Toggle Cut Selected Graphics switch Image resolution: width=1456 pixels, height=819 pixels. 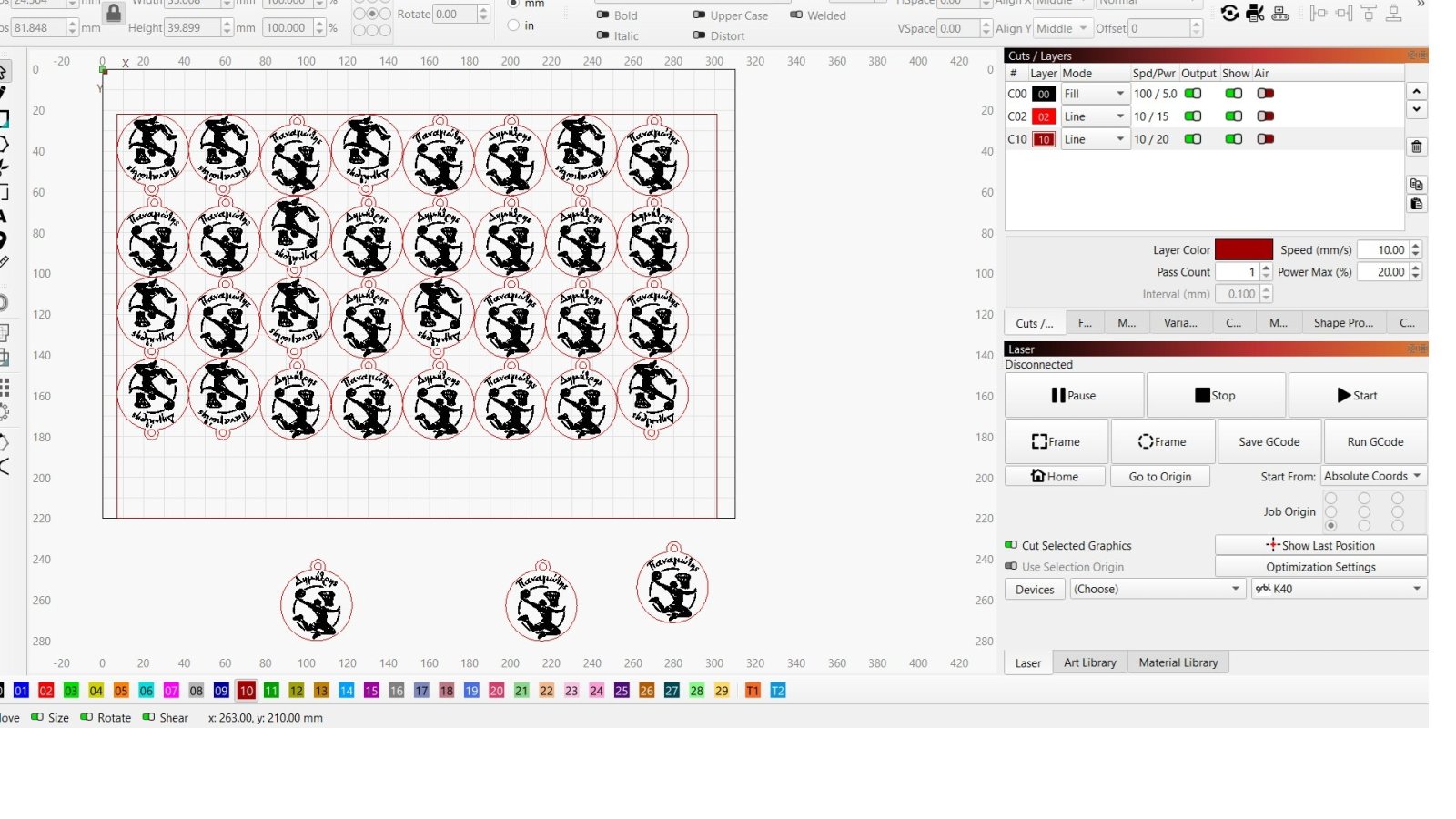[1011, 545]
